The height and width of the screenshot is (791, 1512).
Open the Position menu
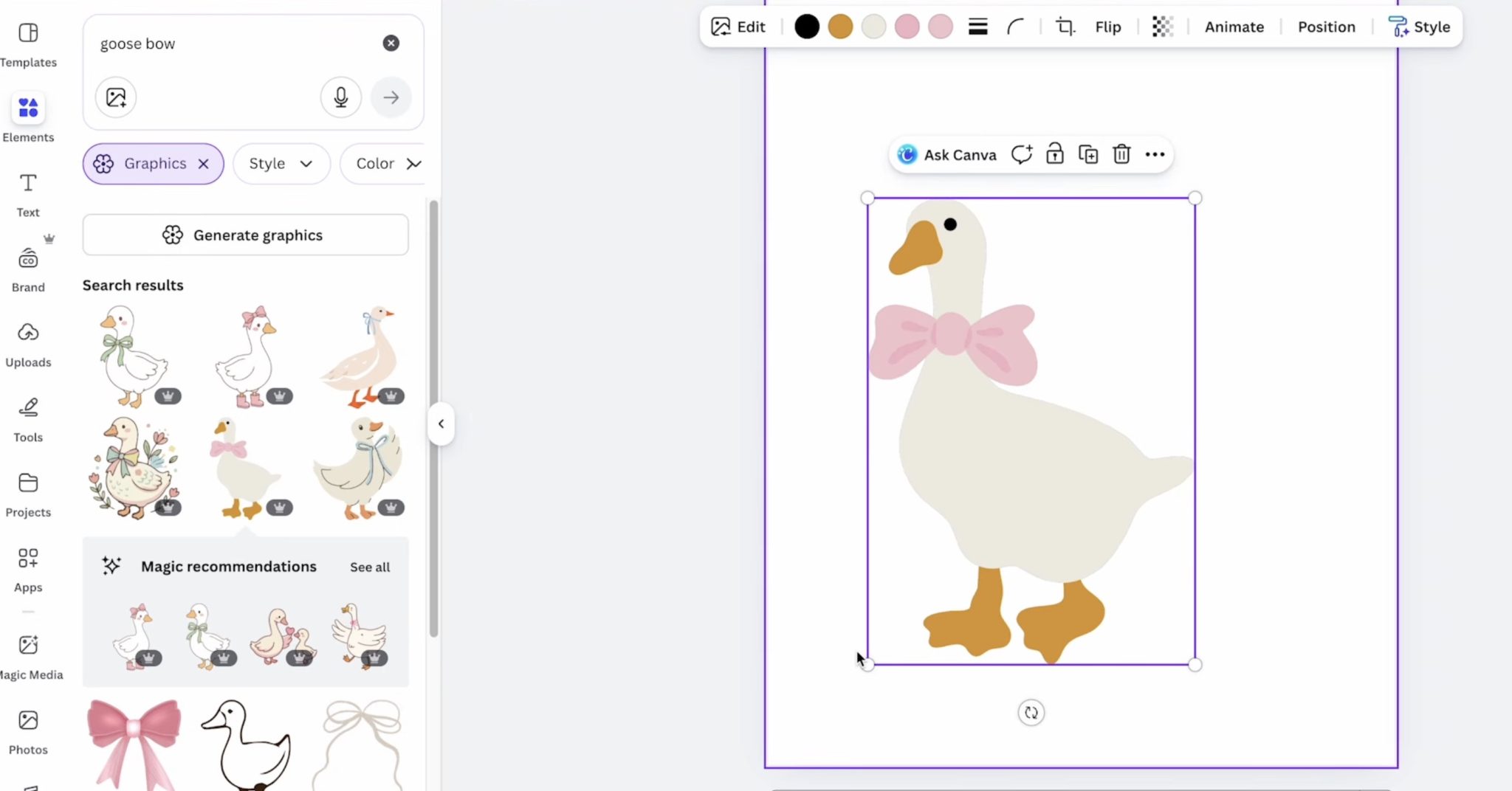(x=1325, y=27)
